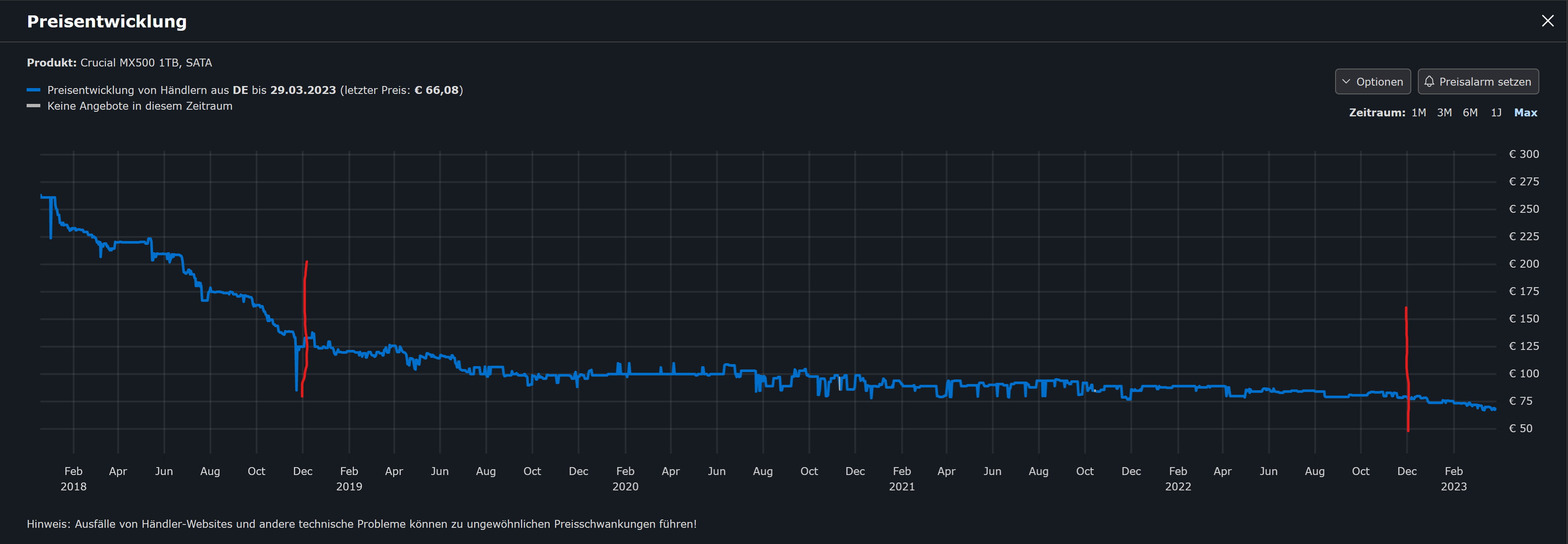This screenshot has width=1568, height=544.
Task: Click the bell icon for Preisalarm
Action: click(1429, 81)
